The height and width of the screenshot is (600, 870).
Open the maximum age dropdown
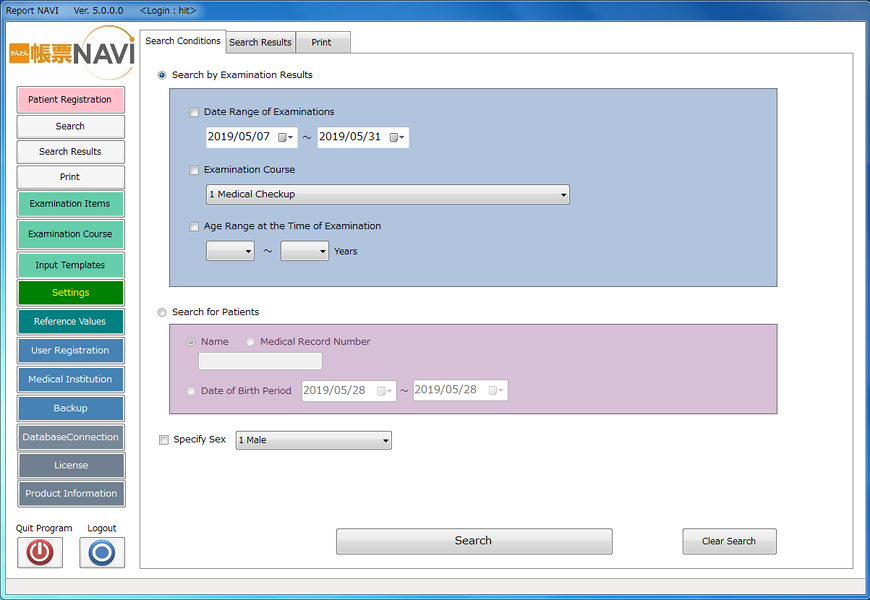coord(304,252)
